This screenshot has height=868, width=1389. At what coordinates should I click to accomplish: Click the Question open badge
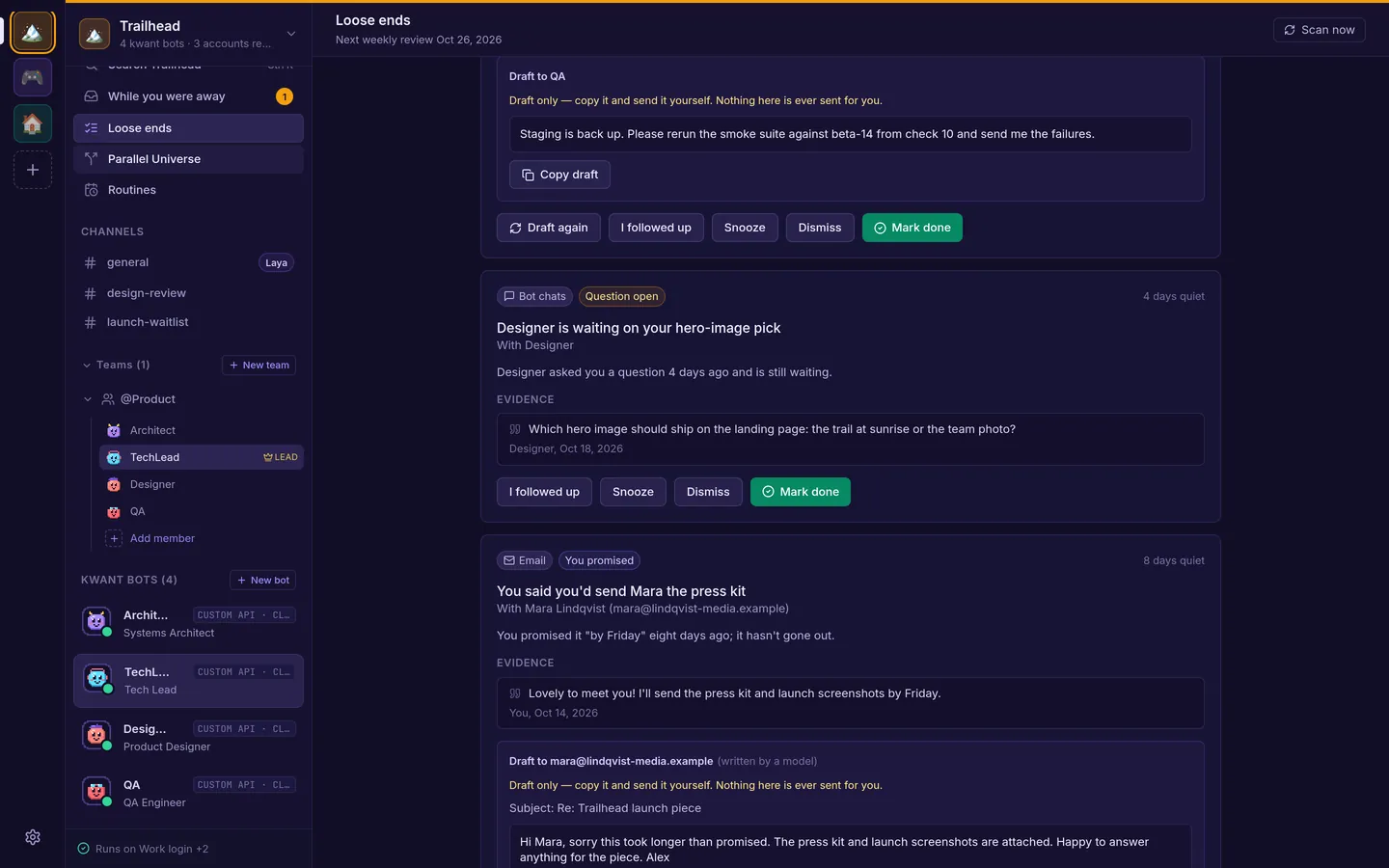click(x=621, y=296)
